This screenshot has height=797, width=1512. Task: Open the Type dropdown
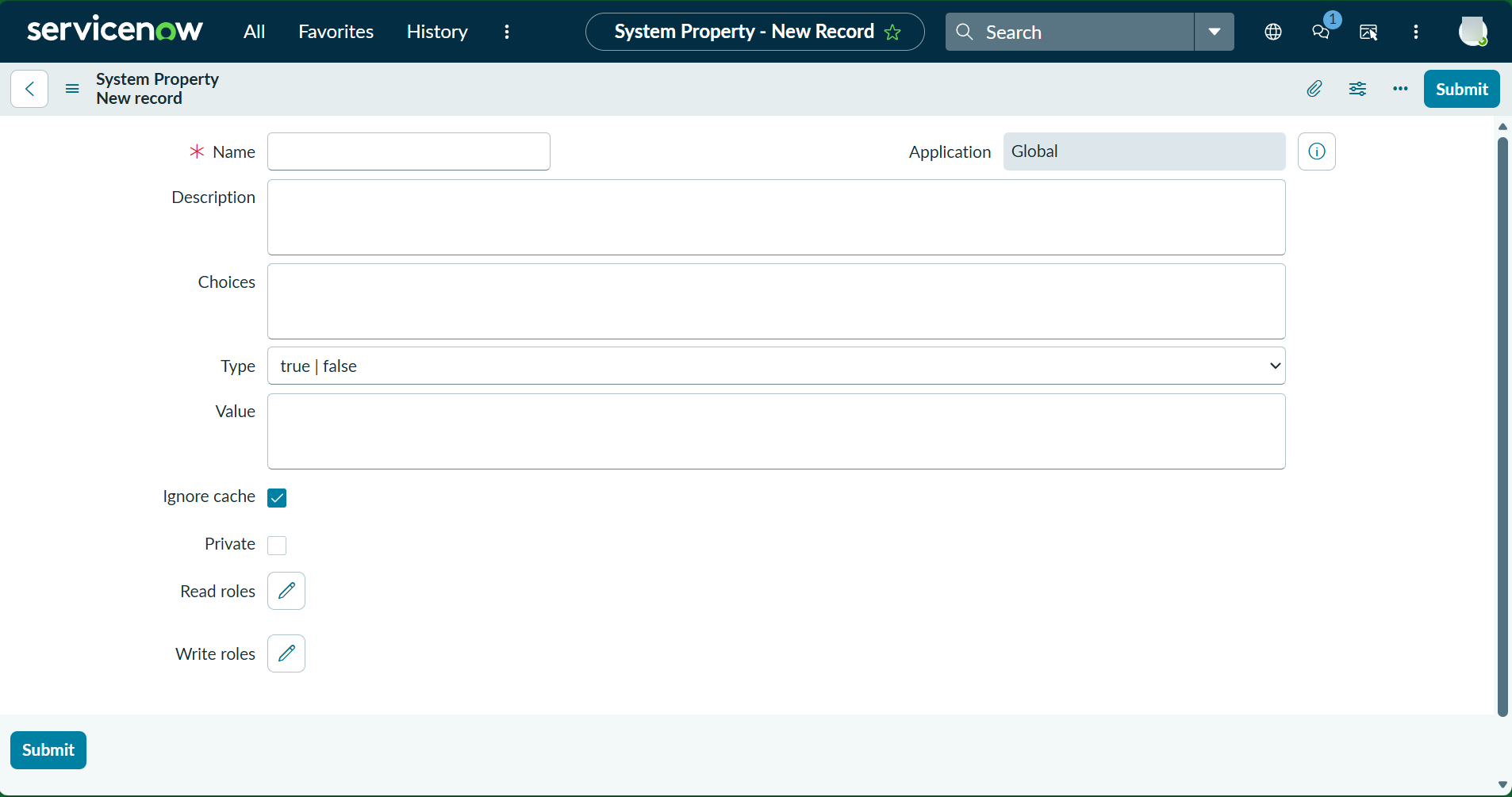coord(776,366)
